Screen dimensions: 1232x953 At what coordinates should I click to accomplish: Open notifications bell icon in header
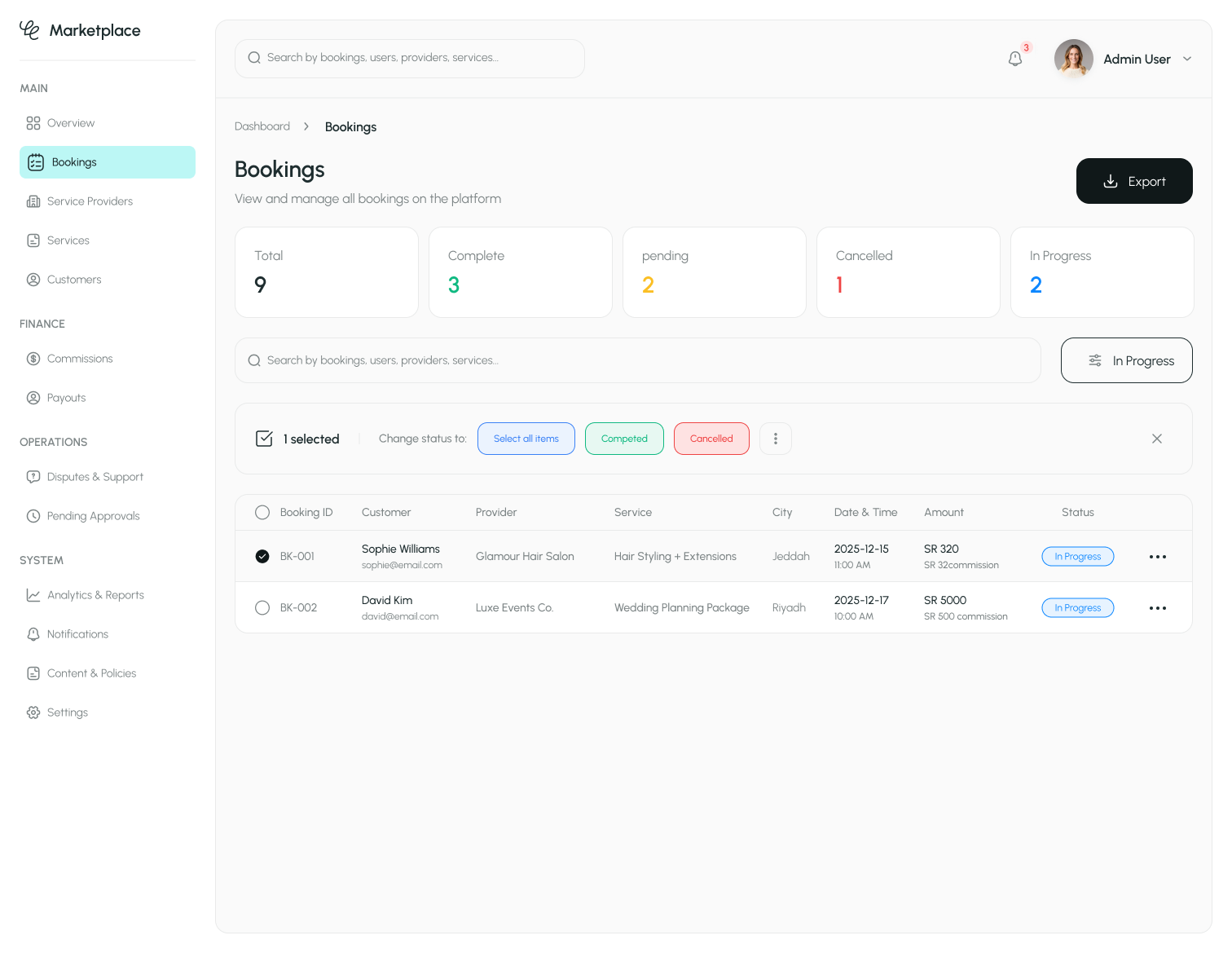pyautogui.click(x=1015, y=59)
